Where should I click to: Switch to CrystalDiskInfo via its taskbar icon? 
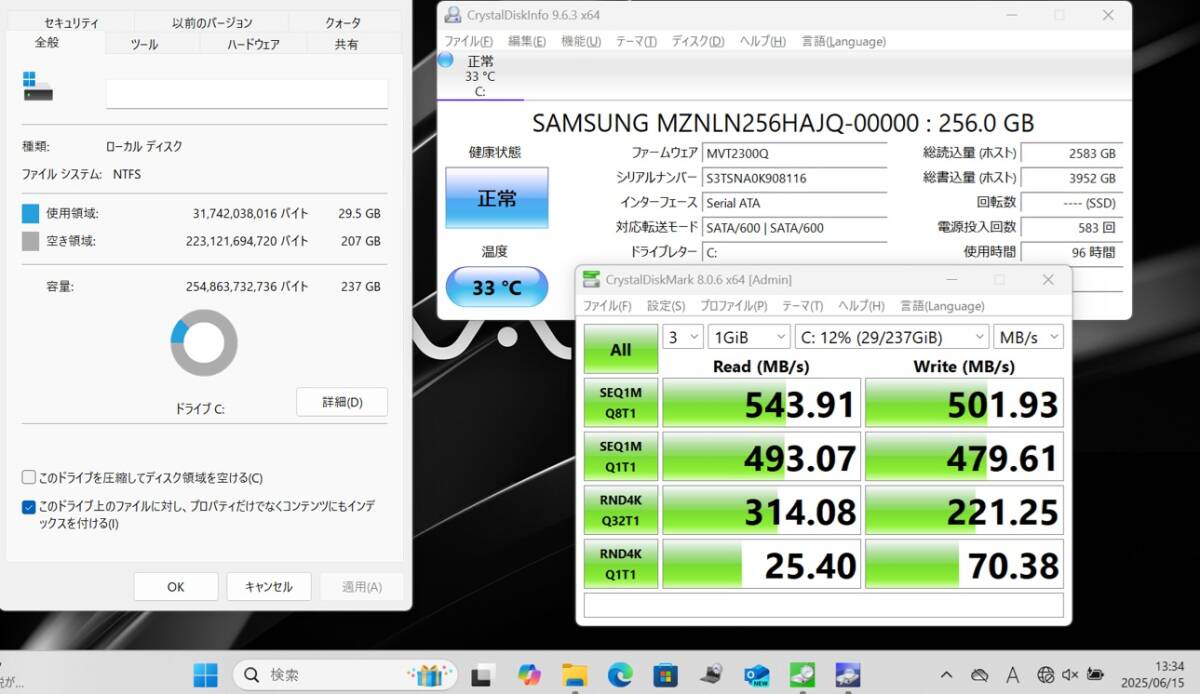[x=848, y=675]
